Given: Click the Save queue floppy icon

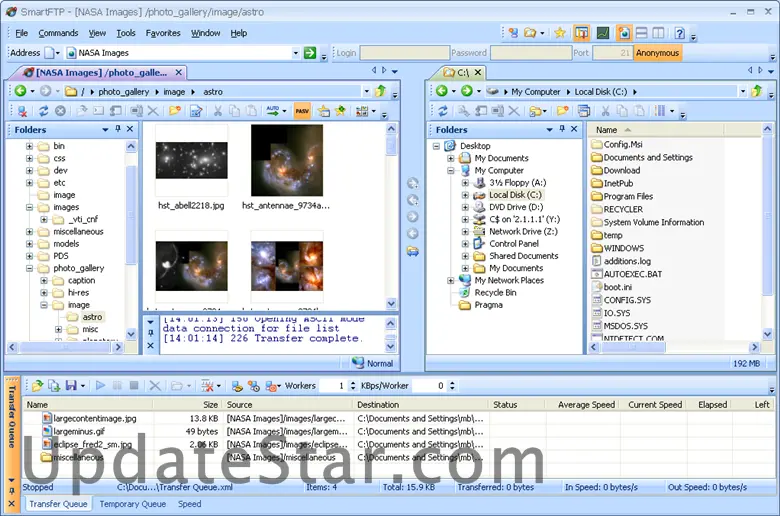Looking at the screenshot, I should 71,386.
